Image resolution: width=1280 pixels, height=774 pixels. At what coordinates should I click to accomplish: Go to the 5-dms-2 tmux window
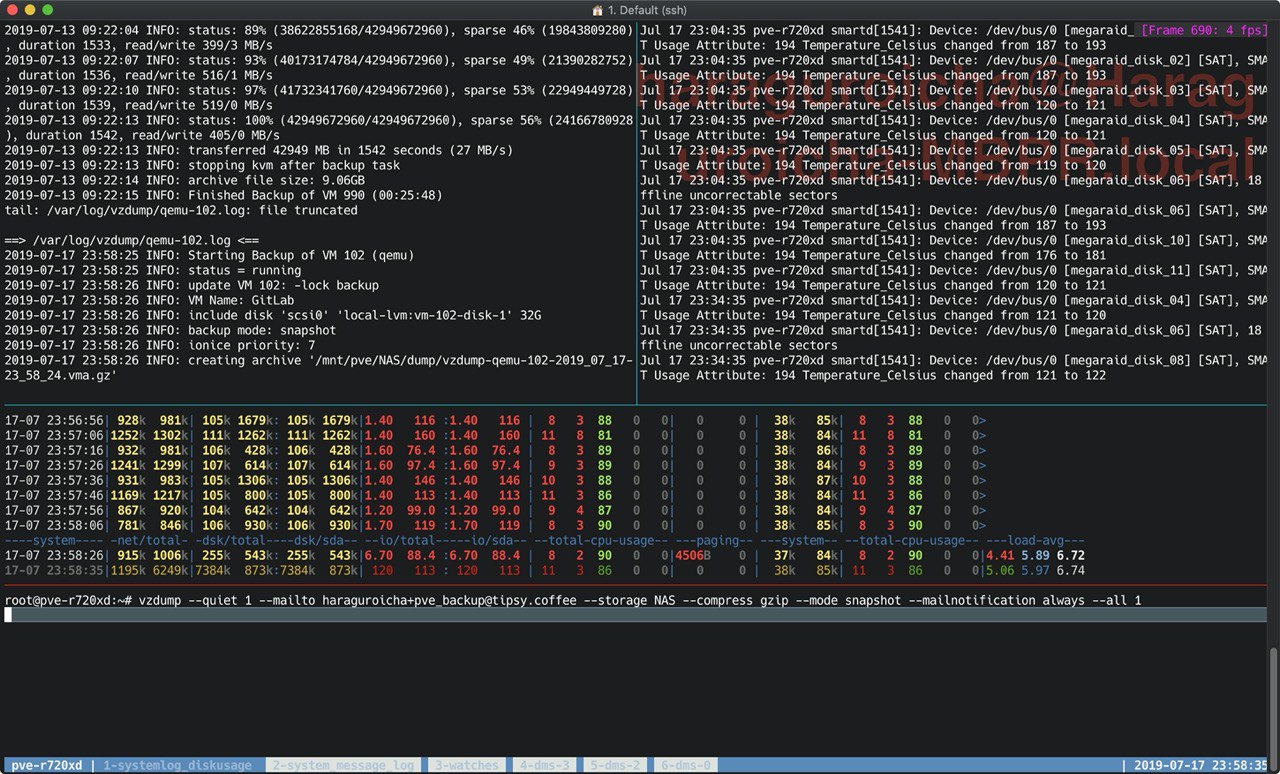[615, 765]
